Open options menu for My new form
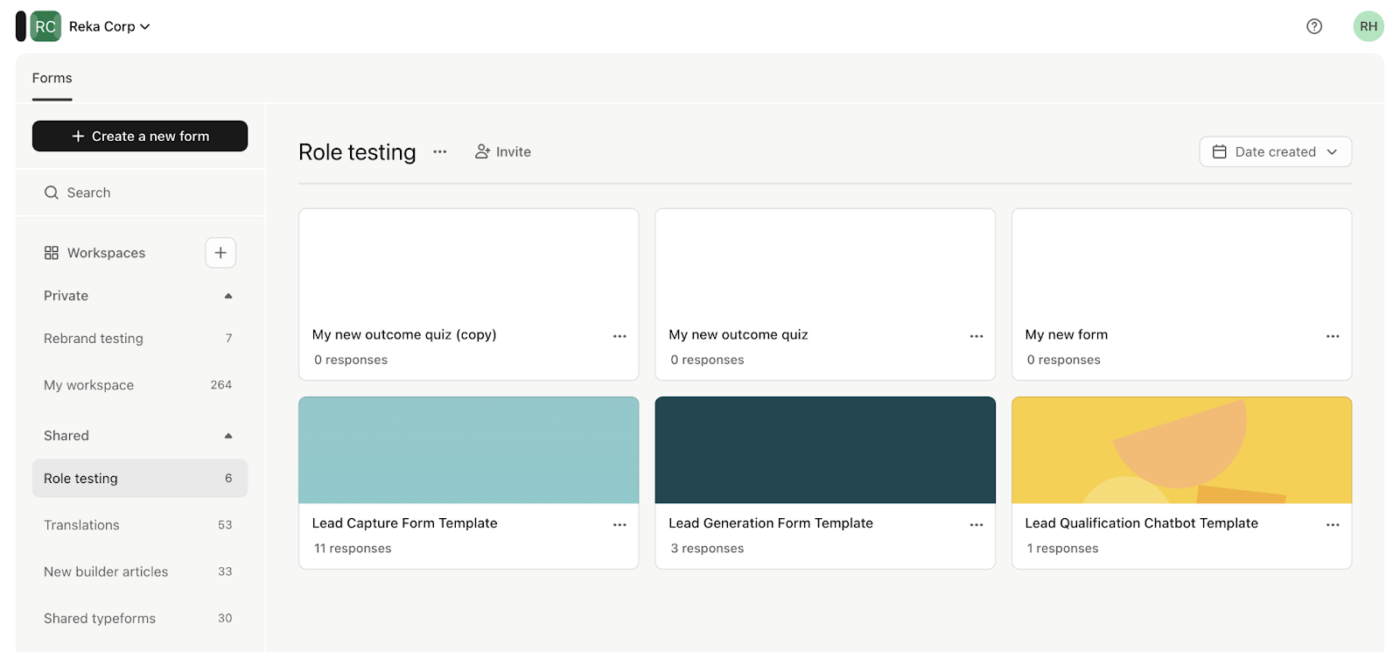This screenshot has height=652, width=1400. point(1332,336)
